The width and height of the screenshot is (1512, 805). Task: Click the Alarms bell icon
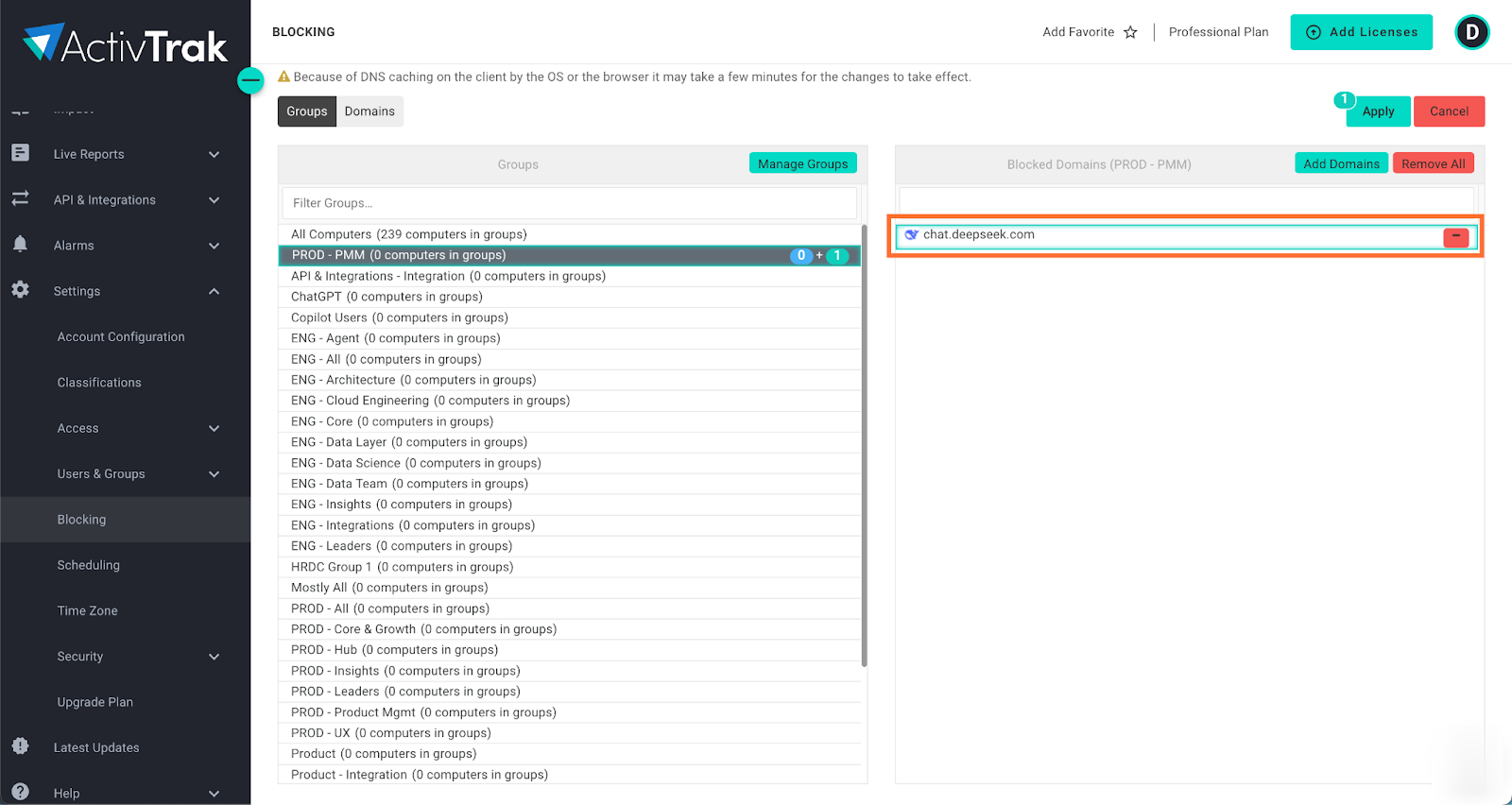pyautogui.click(x=20, y=245)
